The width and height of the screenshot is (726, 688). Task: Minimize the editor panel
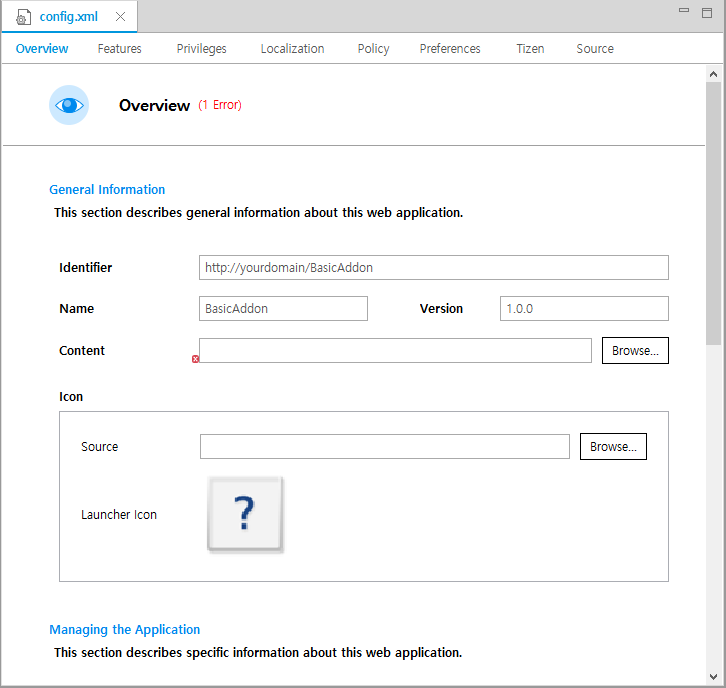click(x=684, y=11)
